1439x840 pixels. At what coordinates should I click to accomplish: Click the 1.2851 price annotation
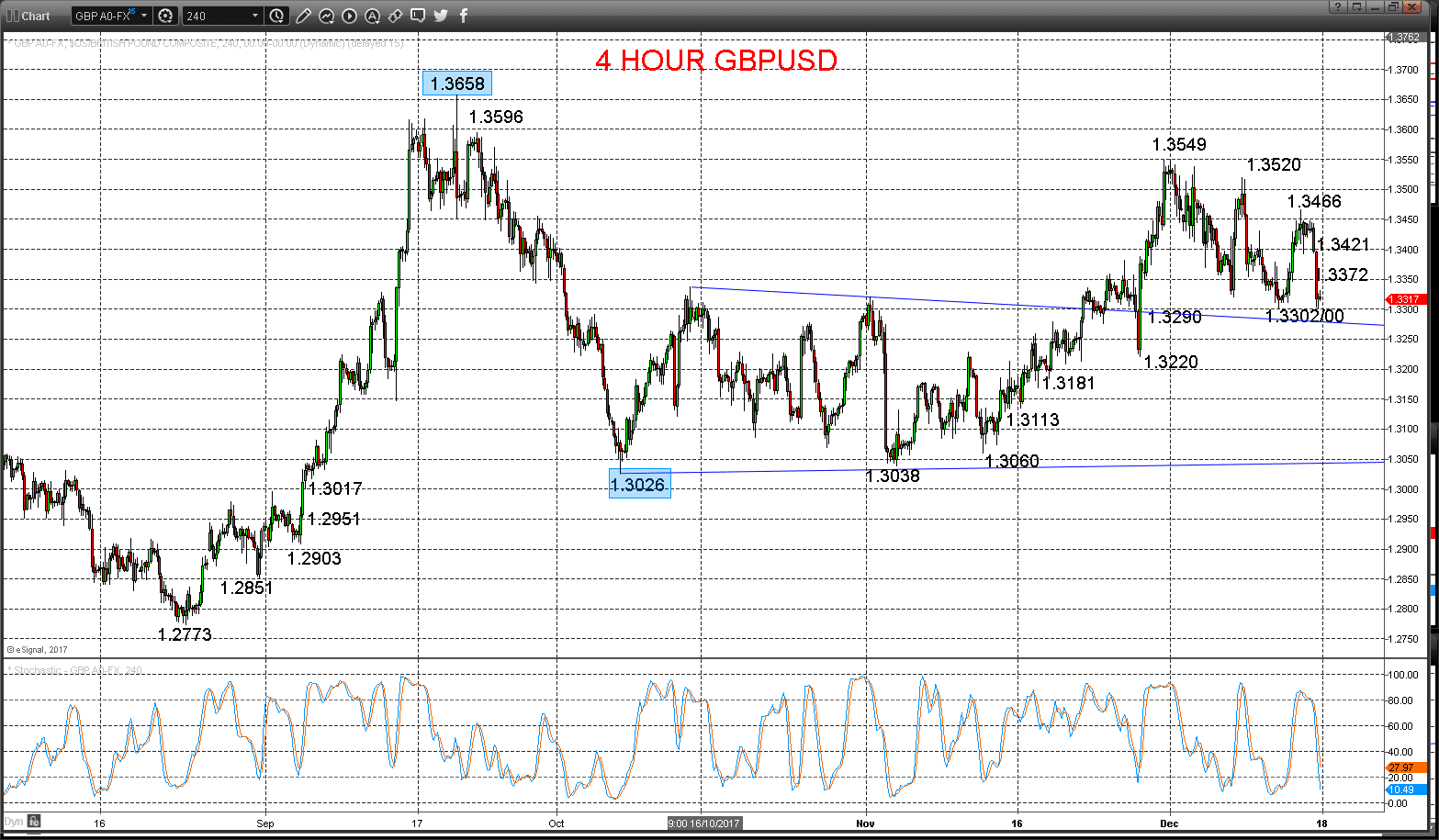(246, 588)
